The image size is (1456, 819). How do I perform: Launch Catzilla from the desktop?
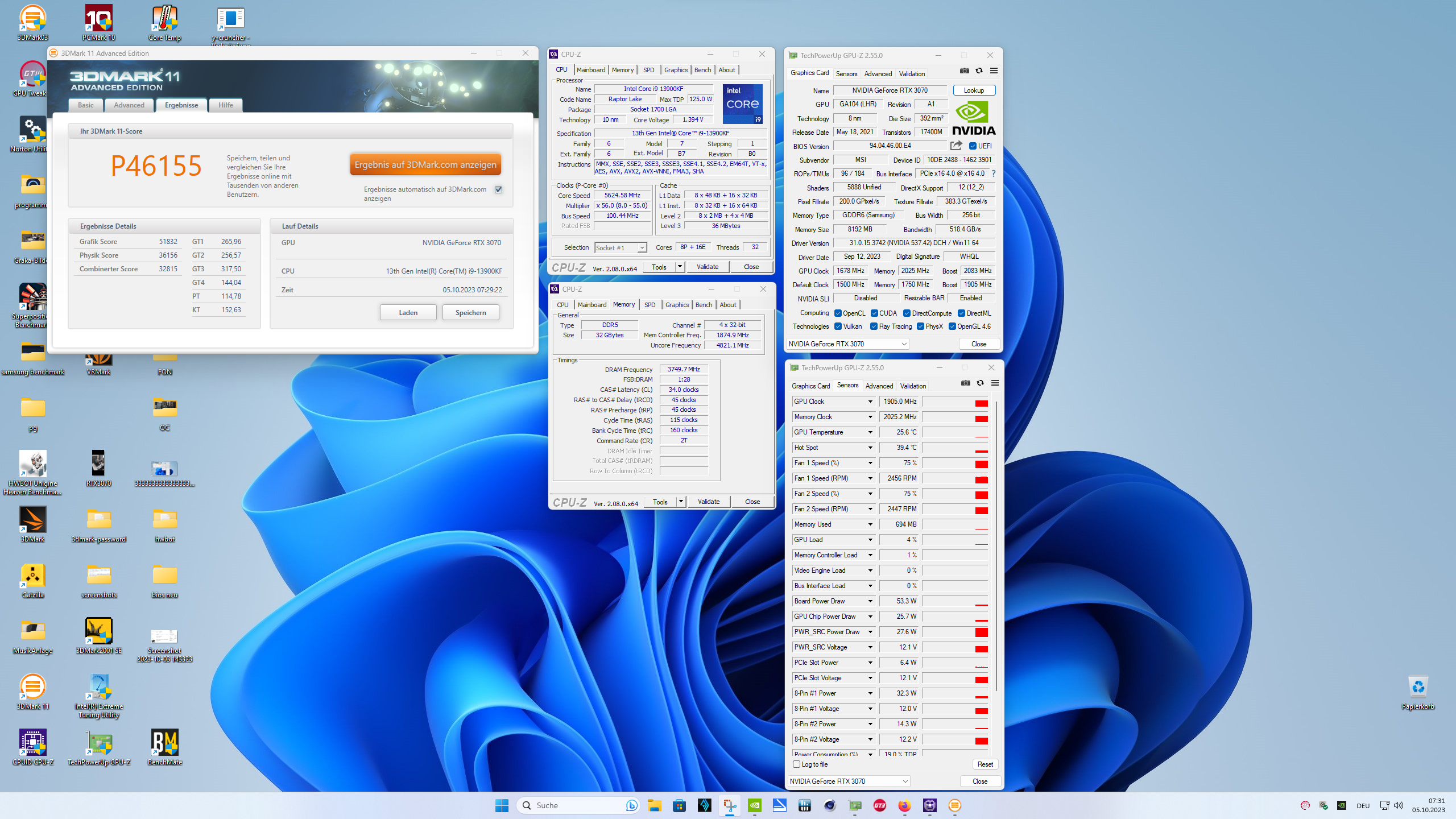click(32, 581)
